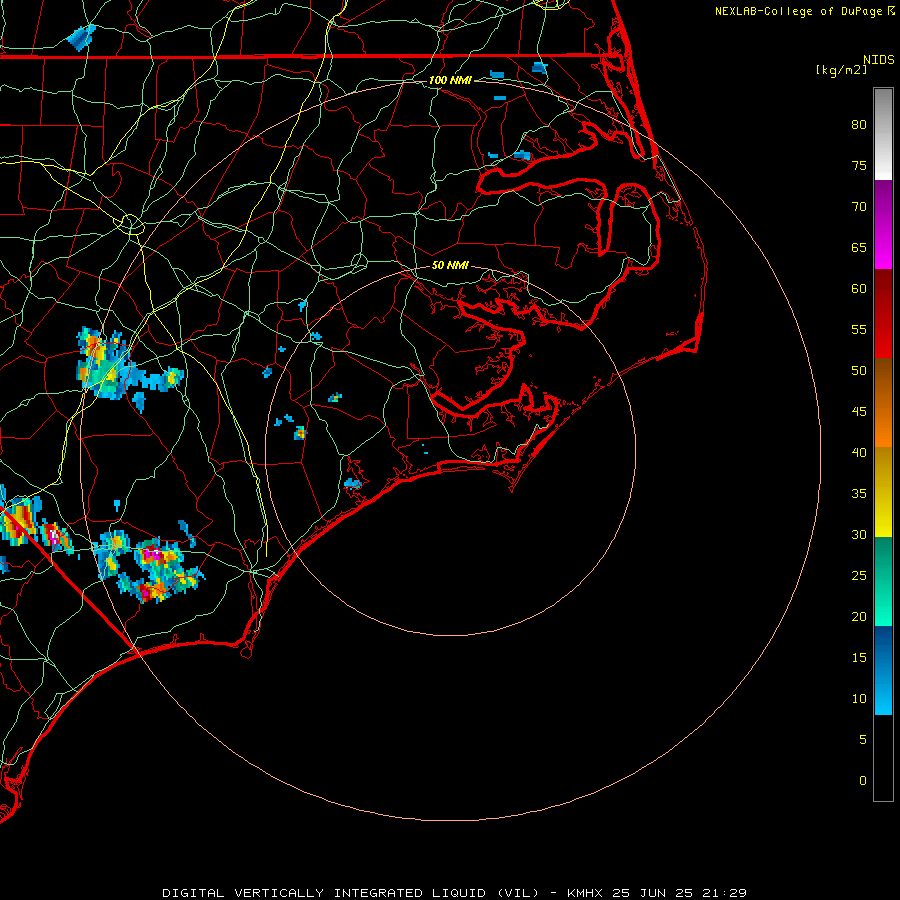The width and height of the screenshot is (900, 900).
Task: Click the 80 value on the color scale
Action: pyautogui.click(x=859, y=125)
